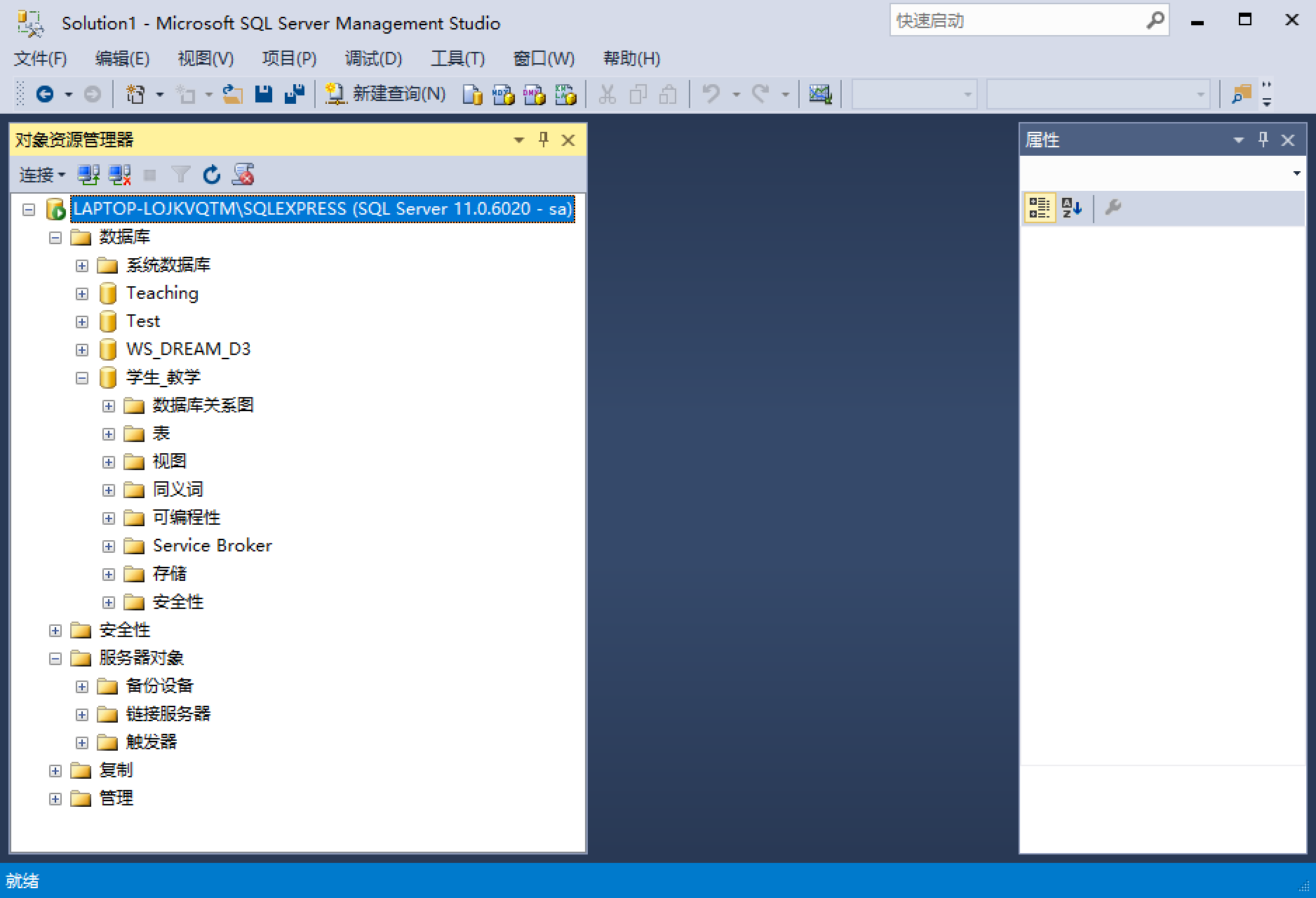Close the 对象资源管理器 panel
Image resolution: width=1316 pixels, height=898 pixels.
568,140
